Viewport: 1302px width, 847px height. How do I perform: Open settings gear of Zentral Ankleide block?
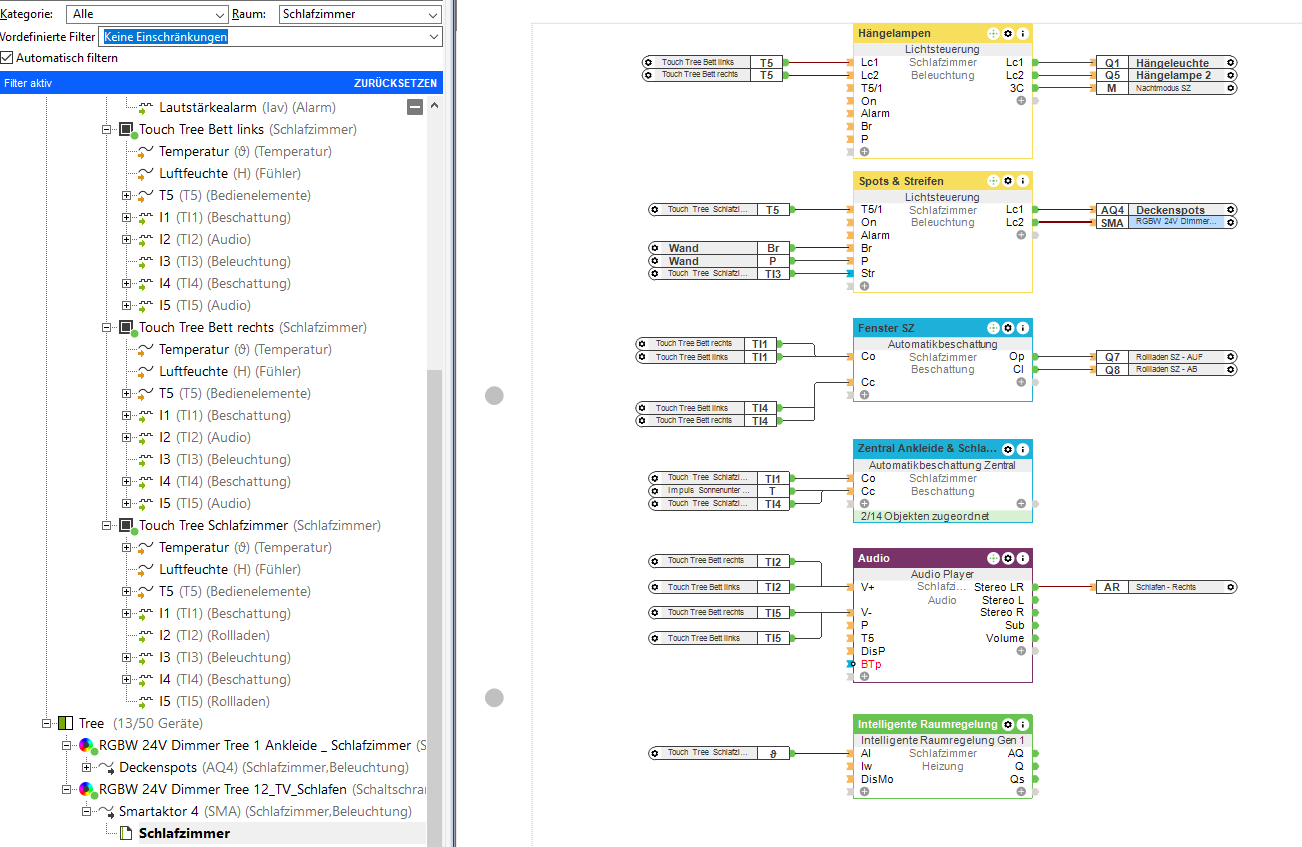coord(1008,449)
